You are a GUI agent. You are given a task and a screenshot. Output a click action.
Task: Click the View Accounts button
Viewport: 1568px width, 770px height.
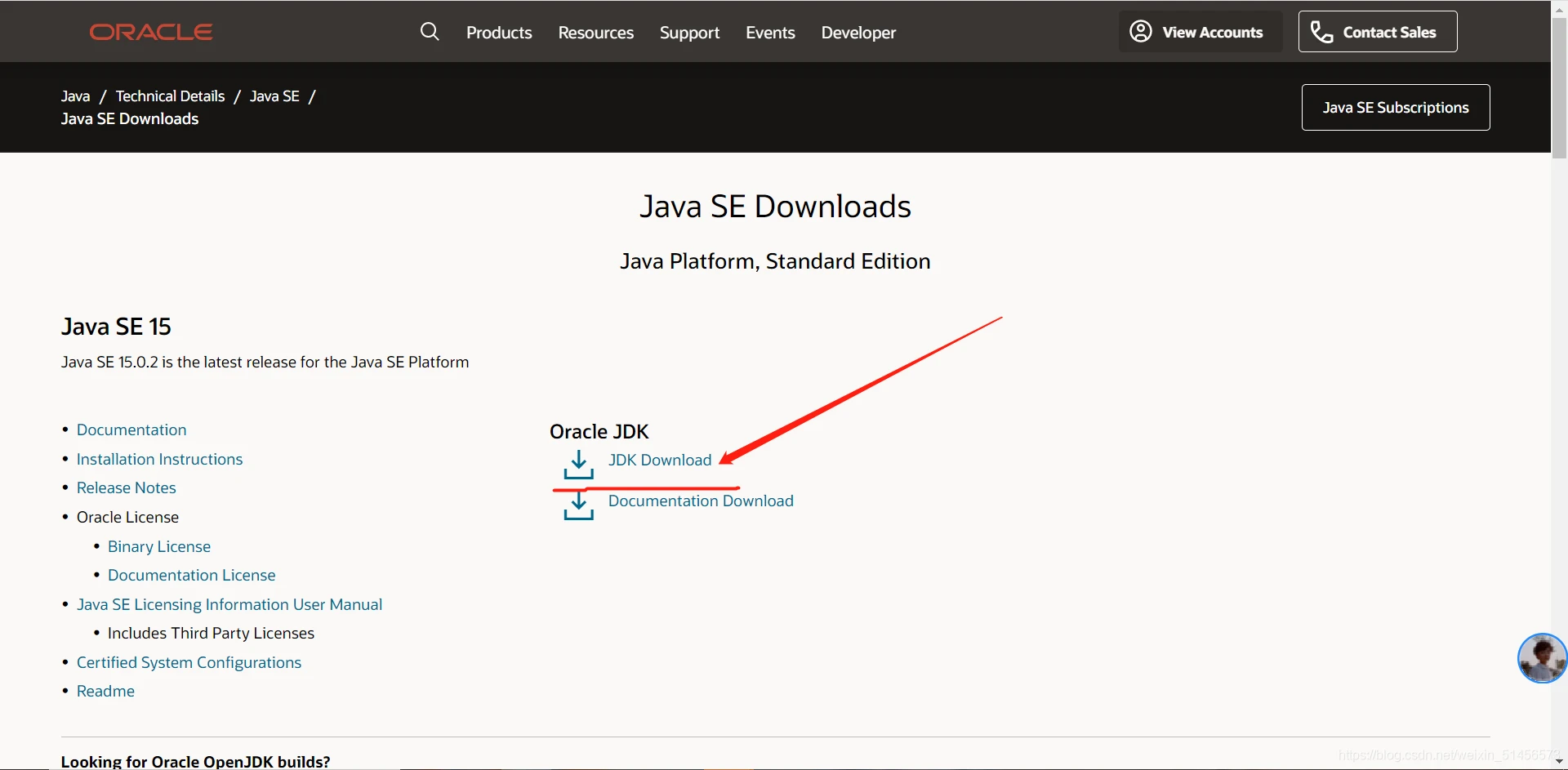tap(1200, 32)
